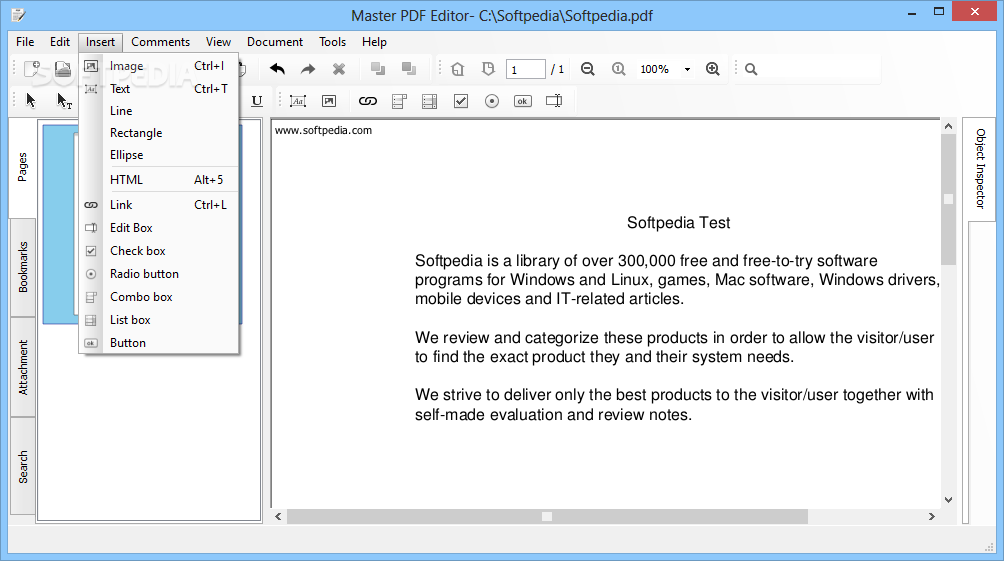The height and width of the screenshot is (561, 1004).
Task: Open the Tools menu
Action: click(332, 42)
